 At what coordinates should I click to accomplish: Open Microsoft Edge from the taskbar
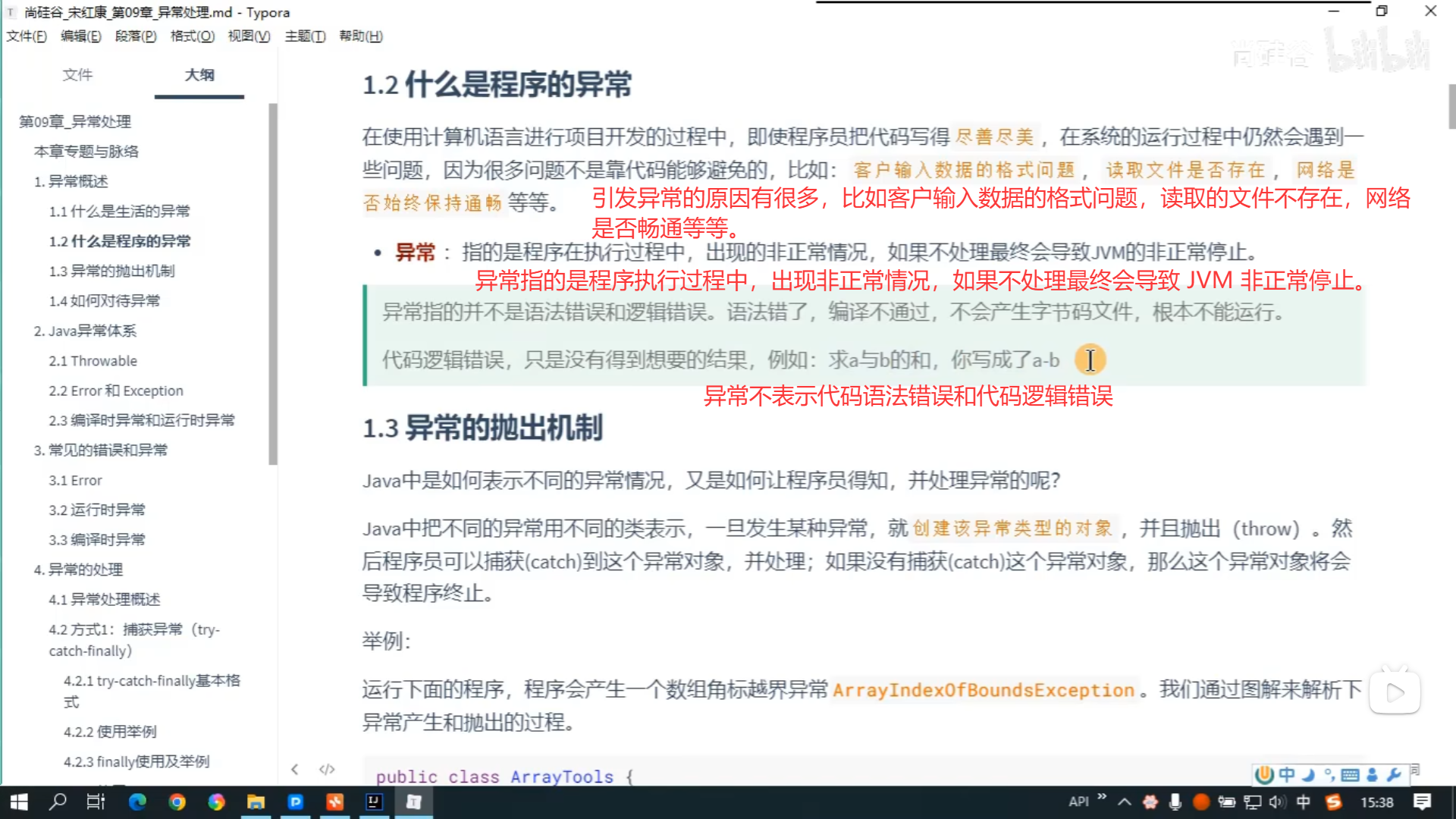137,802
